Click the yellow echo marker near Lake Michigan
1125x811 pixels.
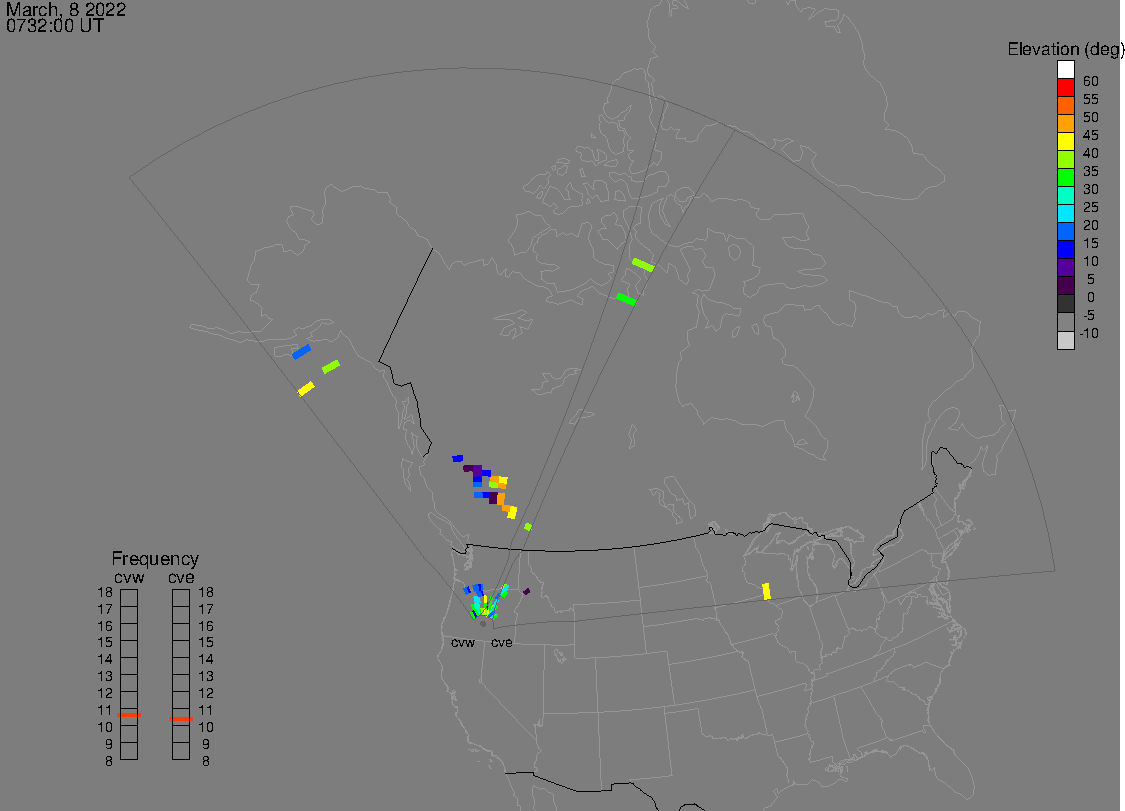point(766,591)
